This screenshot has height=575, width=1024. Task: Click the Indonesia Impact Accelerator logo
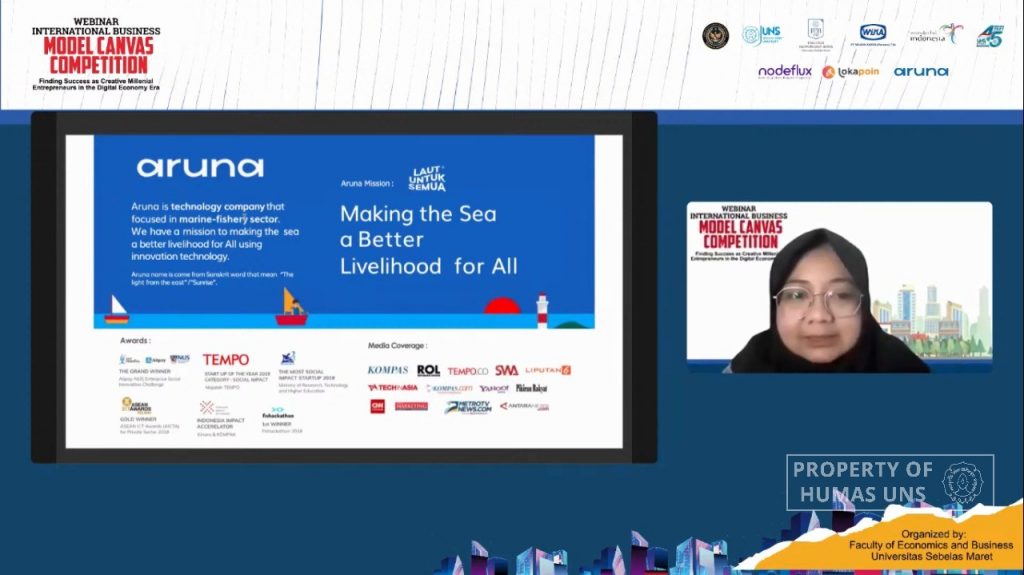click(214, 408)
